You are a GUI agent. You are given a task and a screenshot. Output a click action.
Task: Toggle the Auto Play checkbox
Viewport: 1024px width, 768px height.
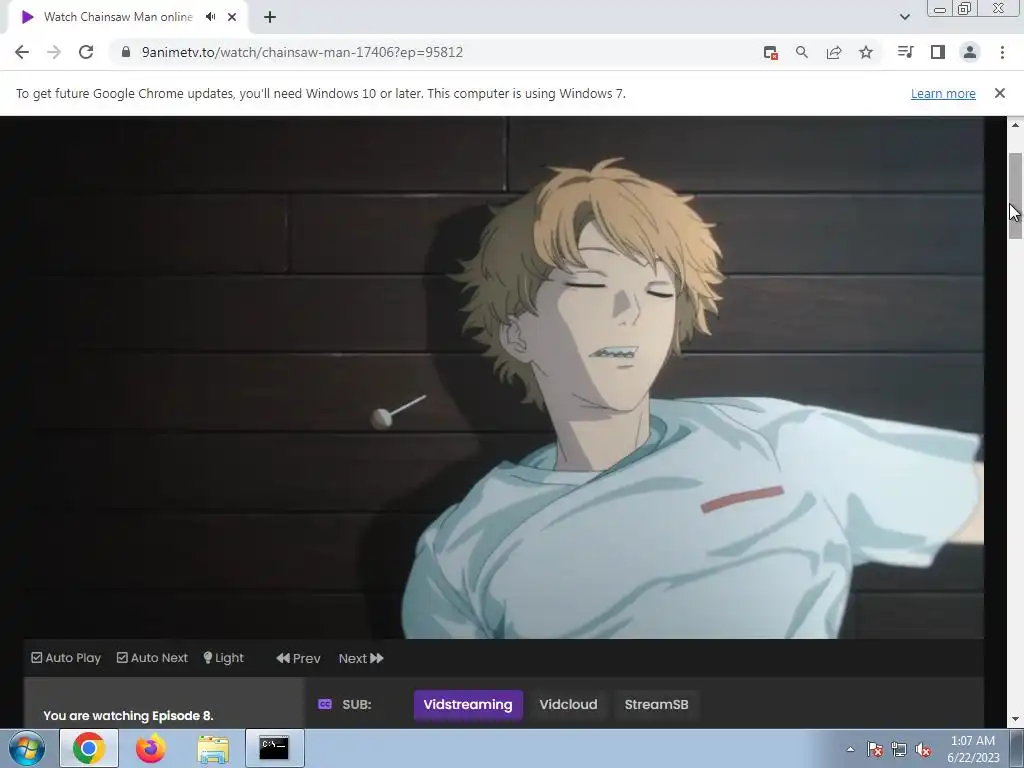point(66,658)
